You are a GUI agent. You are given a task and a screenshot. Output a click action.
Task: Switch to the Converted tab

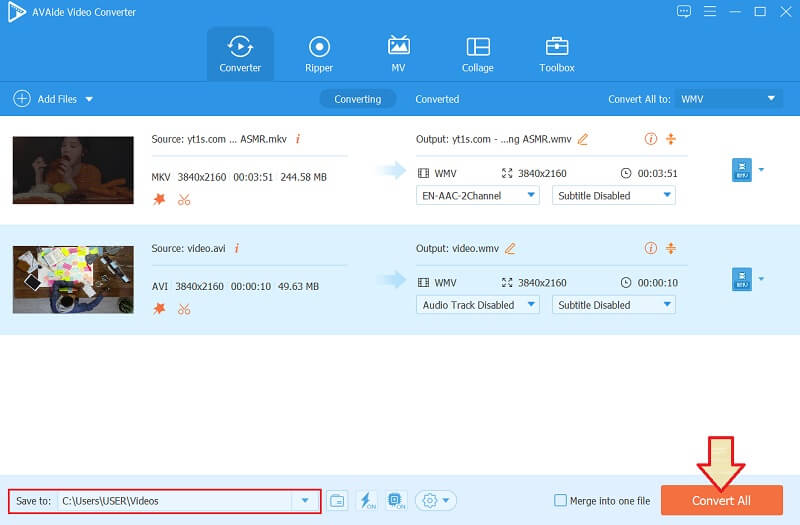[437, 99]
